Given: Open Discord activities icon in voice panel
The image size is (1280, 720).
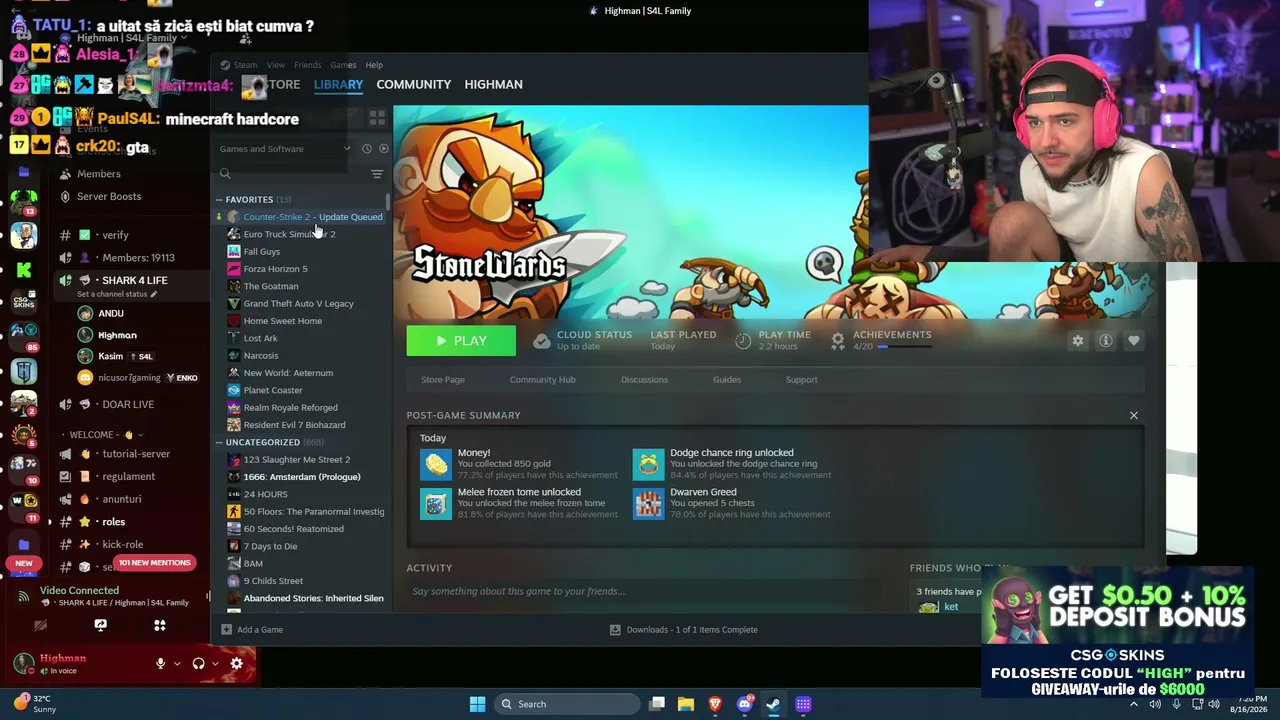Looking at the screenshot, I should (x=160, y=625).
